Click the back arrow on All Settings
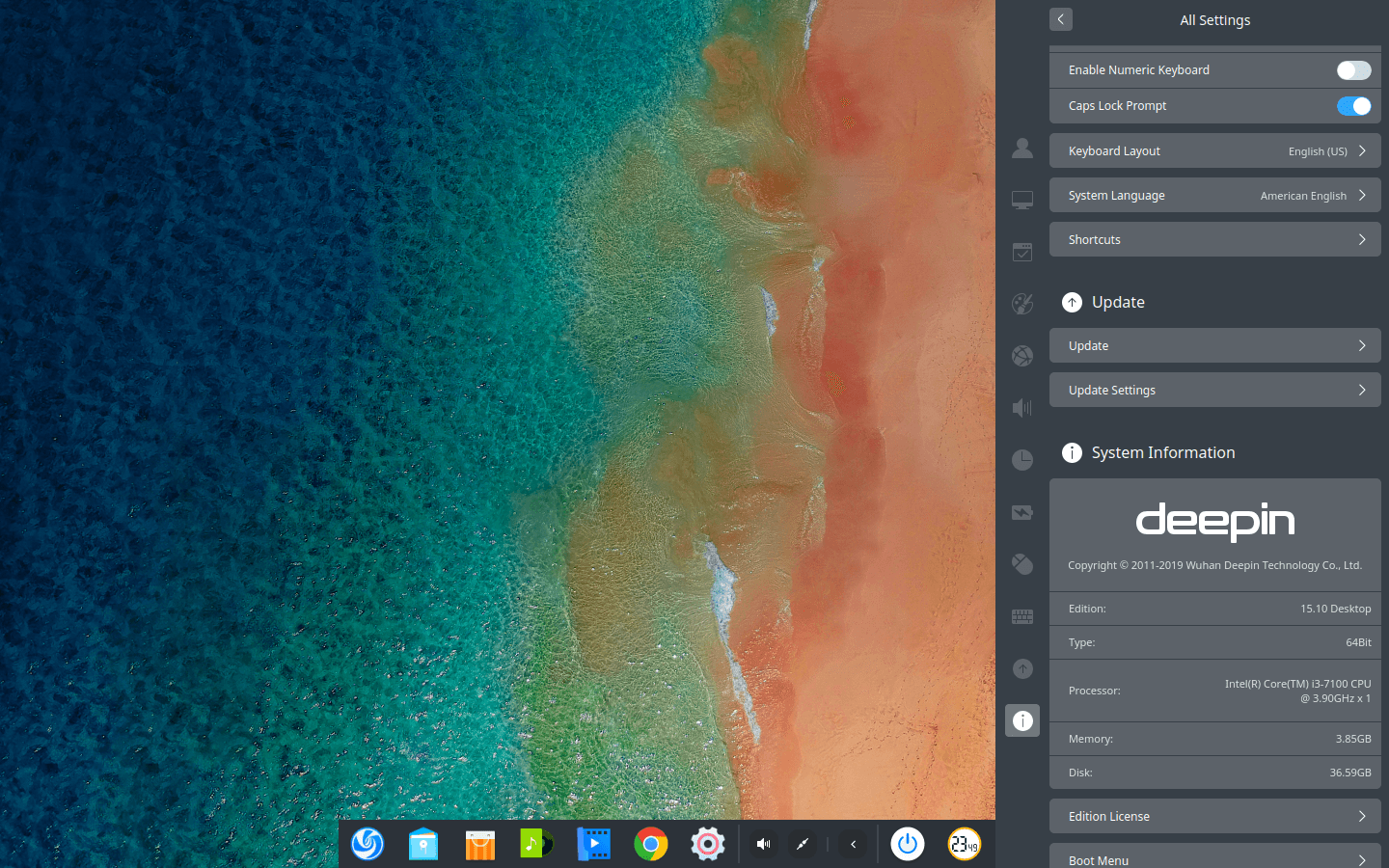1389x868 pixels. pyautogui.click(x=1060, y=19)
